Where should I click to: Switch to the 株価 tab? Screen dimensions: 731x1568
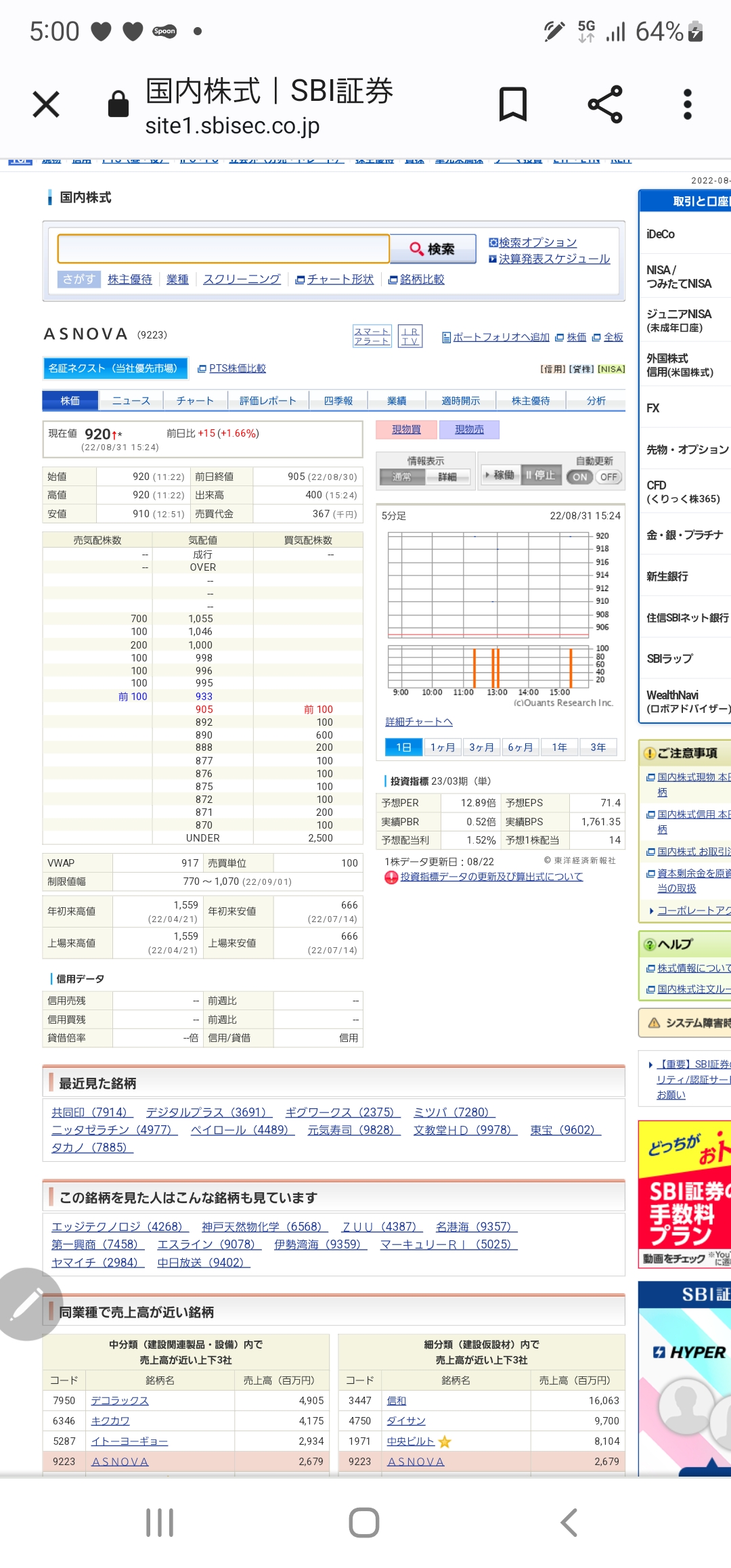(x=70, y=401)
